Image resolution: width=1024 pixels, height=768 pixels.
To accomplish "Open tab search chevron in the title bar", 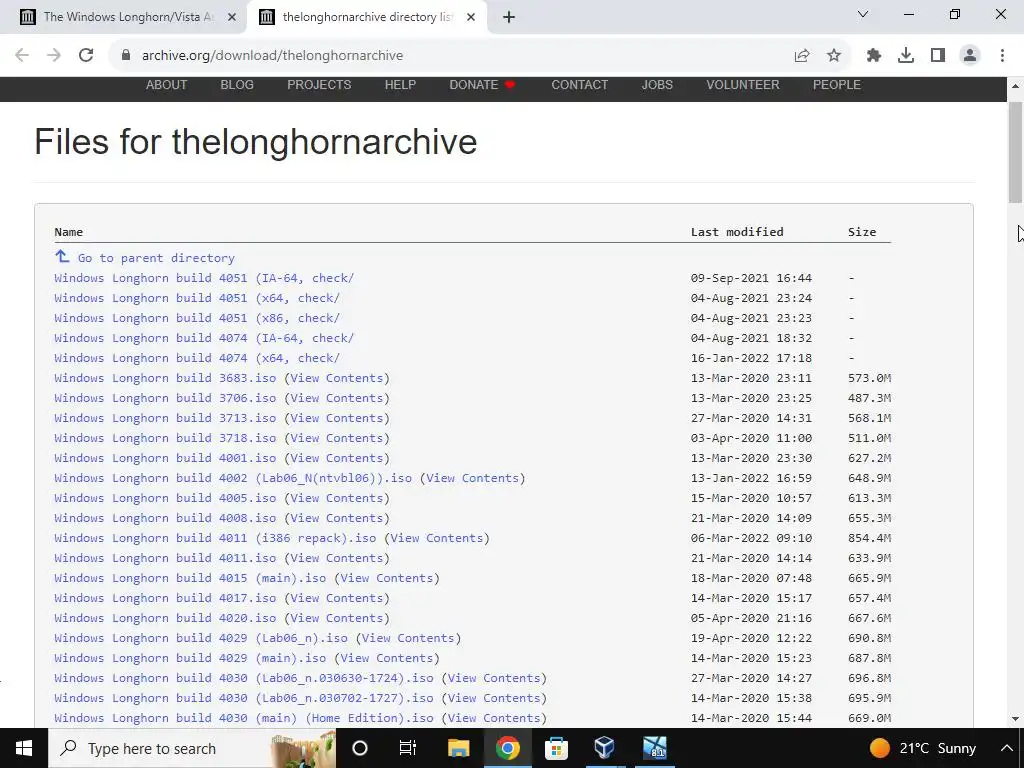I will (x=863, y=14).
